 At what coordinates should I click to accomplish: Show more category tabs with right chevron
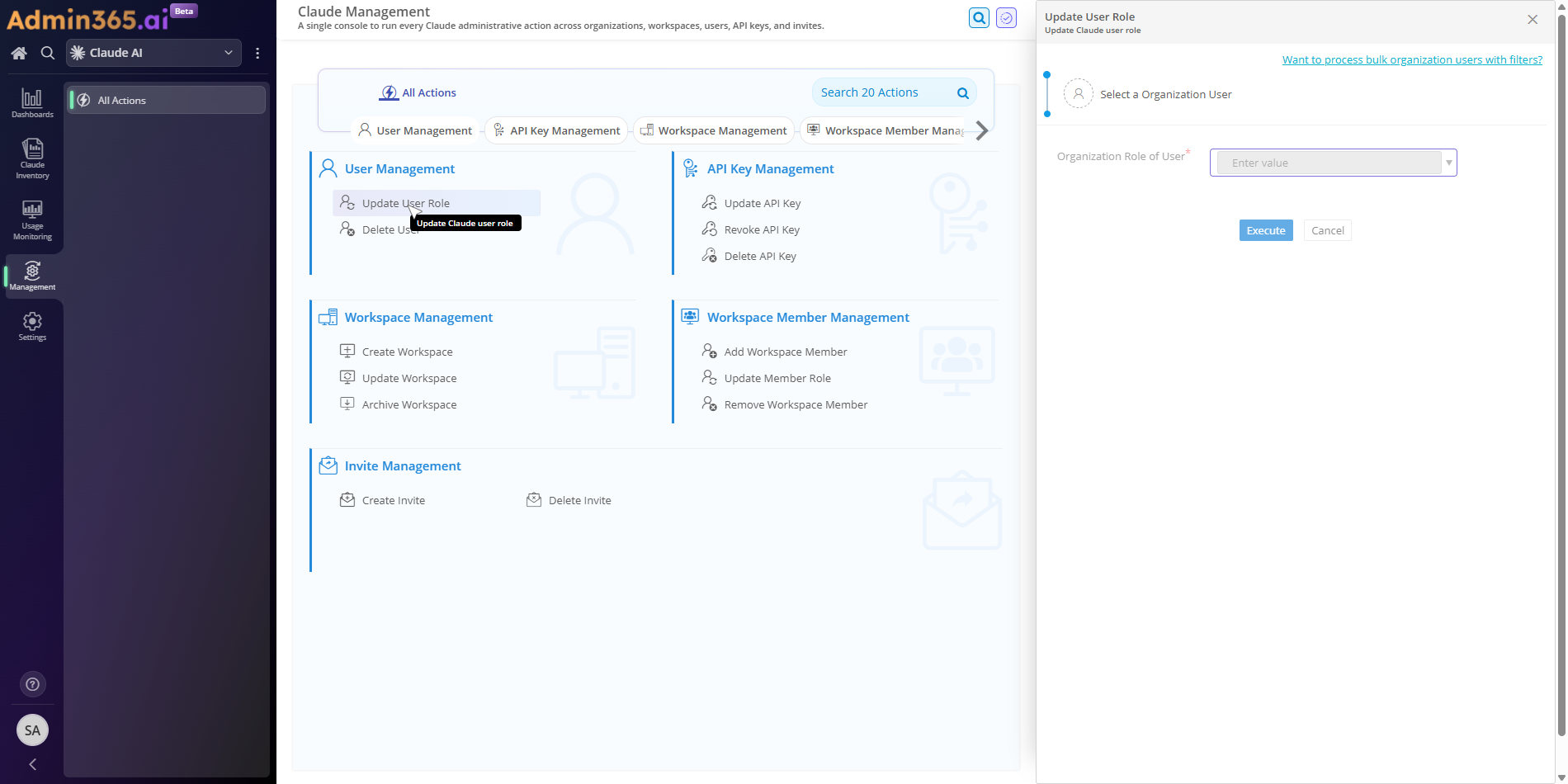pos(981,130)
